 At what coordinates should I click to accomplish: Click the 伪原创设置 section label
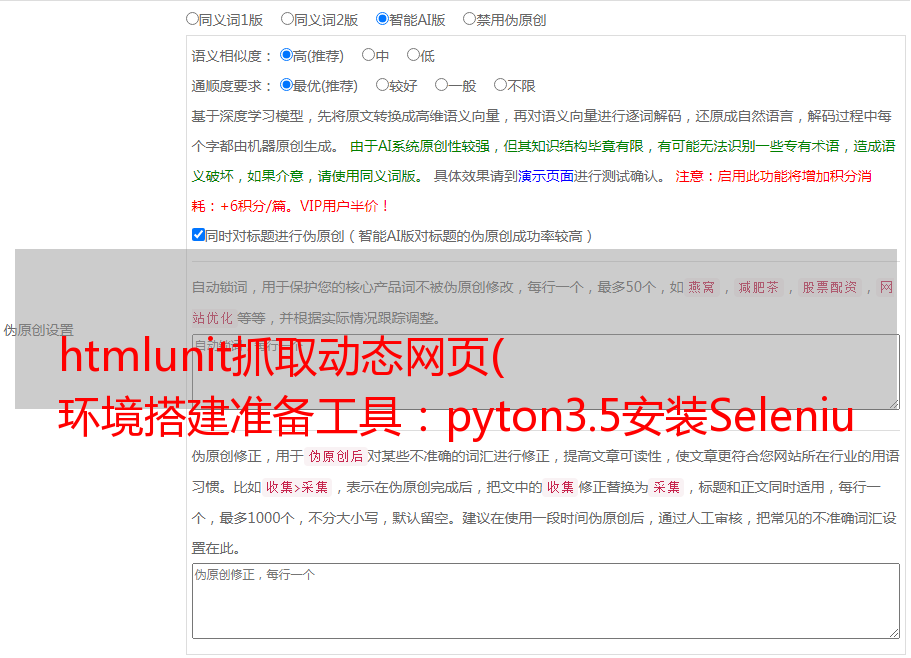39,330
